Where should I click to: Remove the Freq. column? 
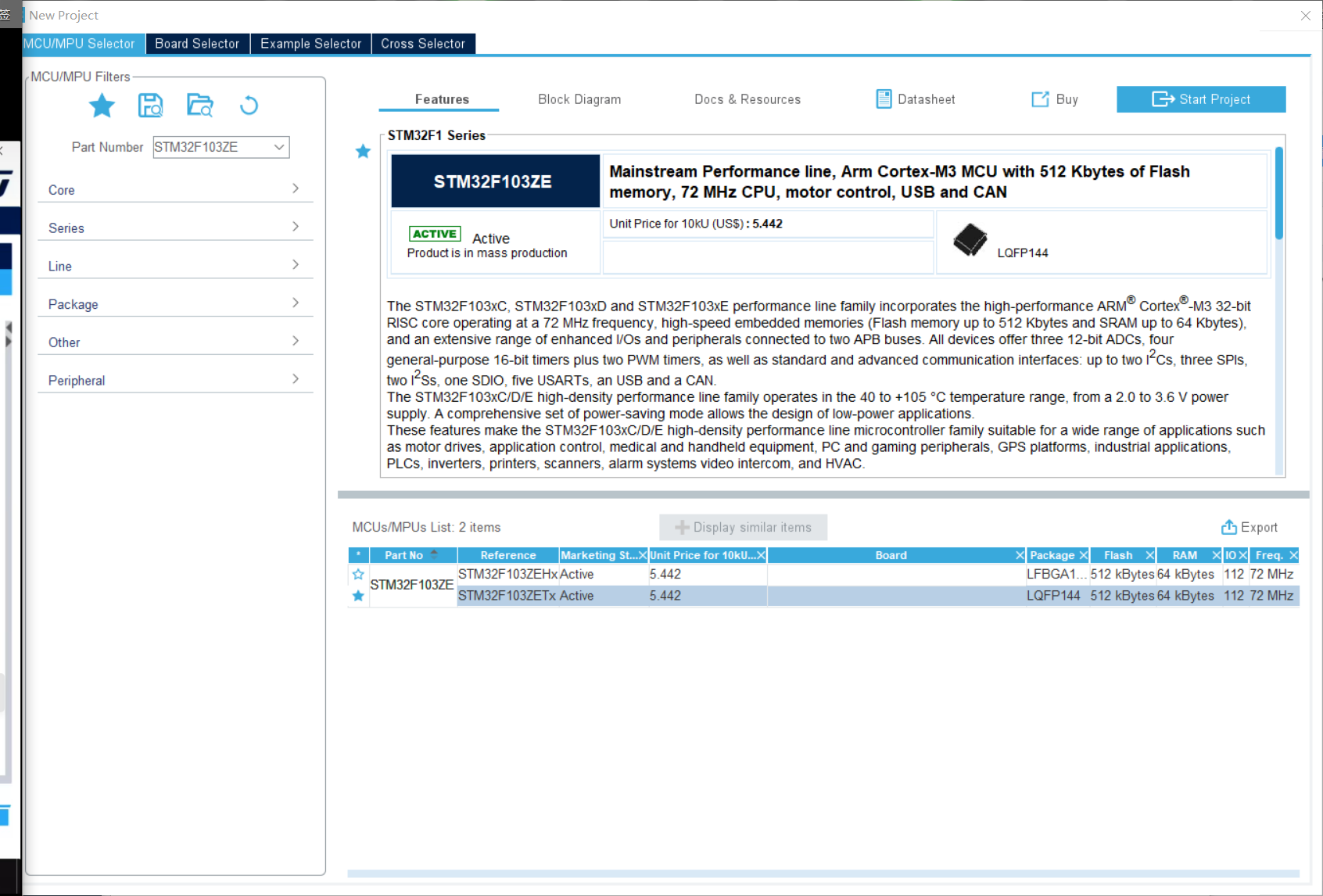point(1293,555)
